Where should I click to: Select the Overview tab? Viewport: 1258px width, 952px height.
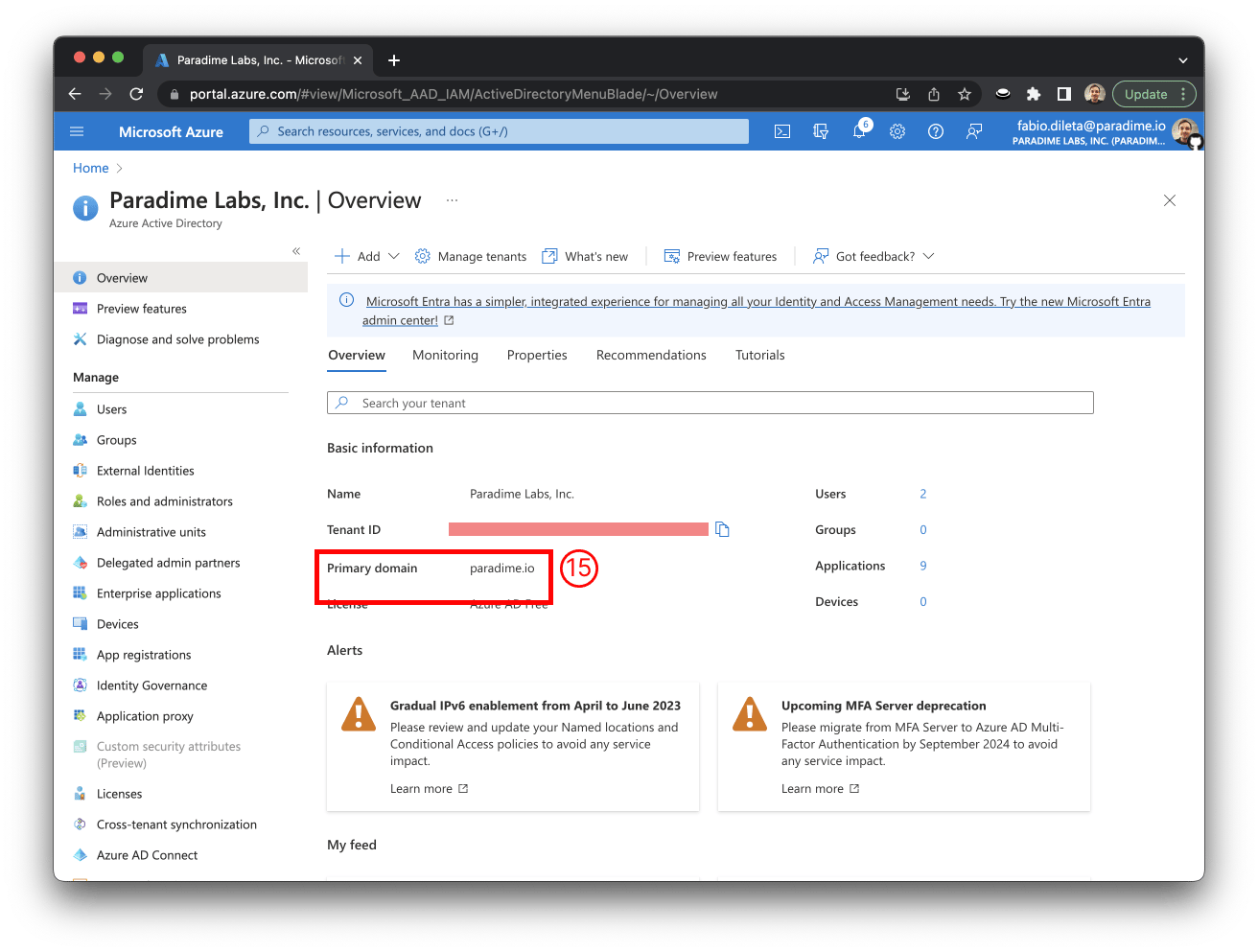pos(357,355)
